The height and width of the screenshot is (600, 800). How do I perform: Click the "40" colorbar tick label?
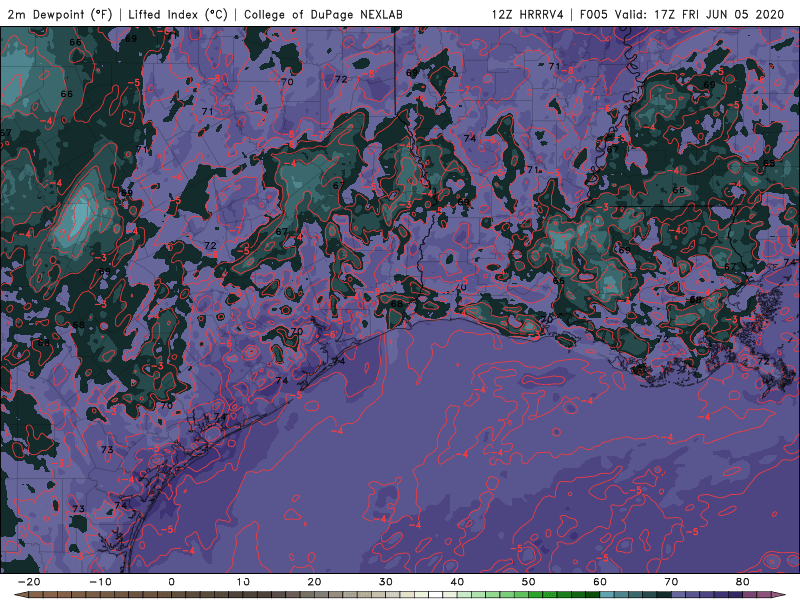457,582
